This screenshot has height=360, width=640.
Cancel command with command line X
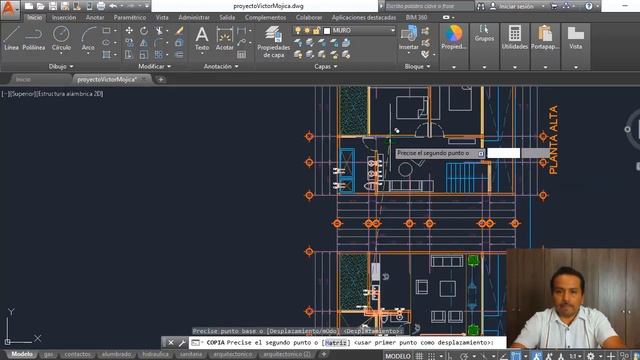pos(171,343)
